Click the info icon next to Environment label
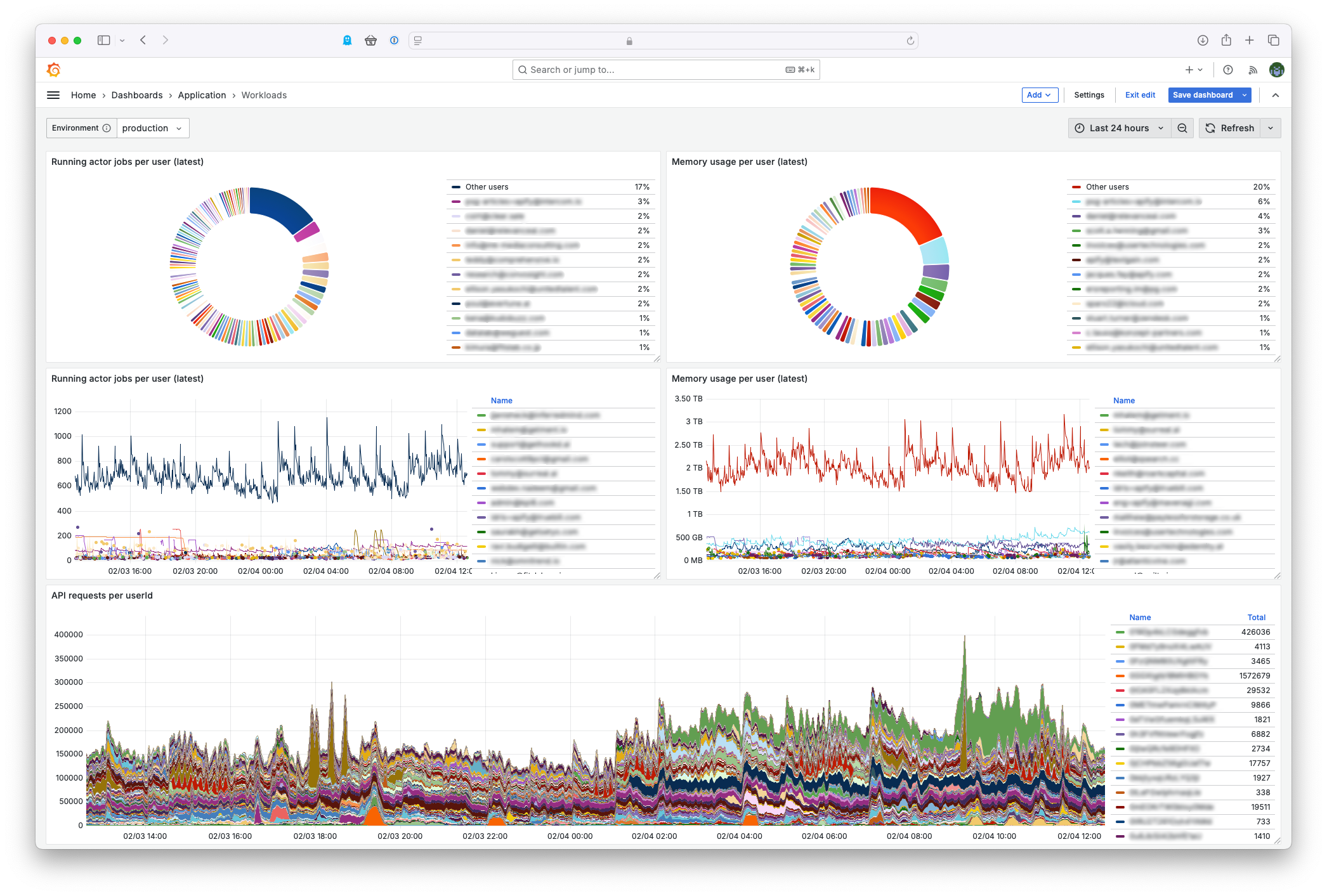The width and height of the screenshot is (1327, 896). [x=105, y=127]
